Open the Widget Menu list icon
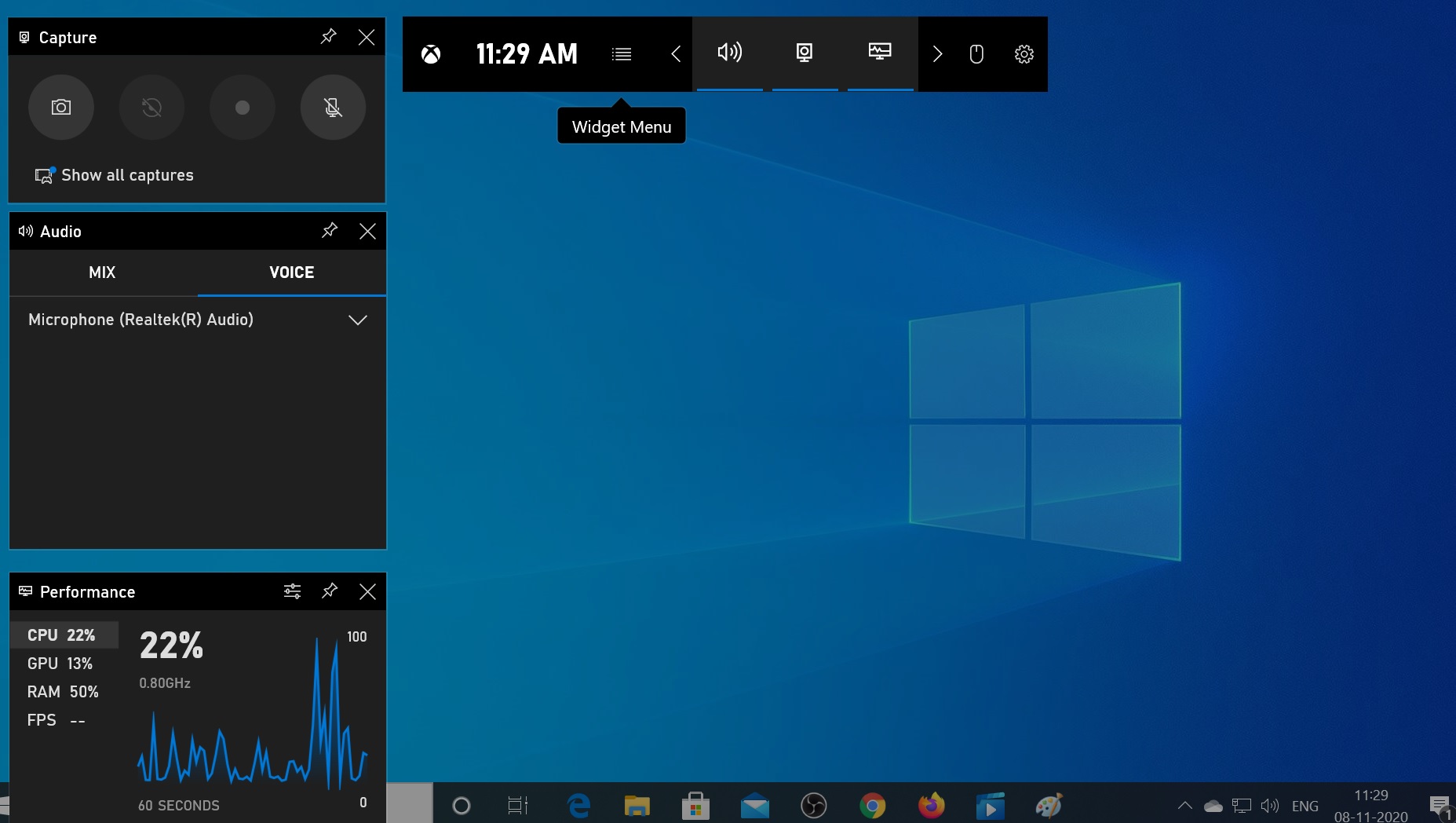 point(622,54)
